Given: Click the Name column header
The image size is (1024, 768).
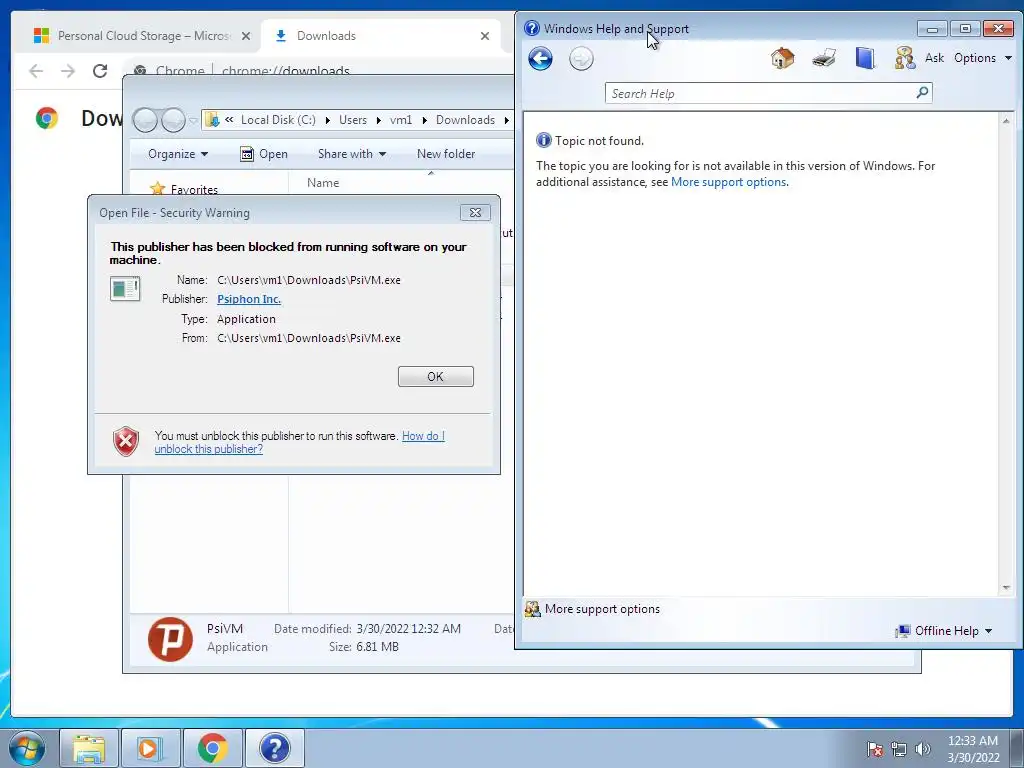Looking at the screenshot, I should [x=323, y=183].
